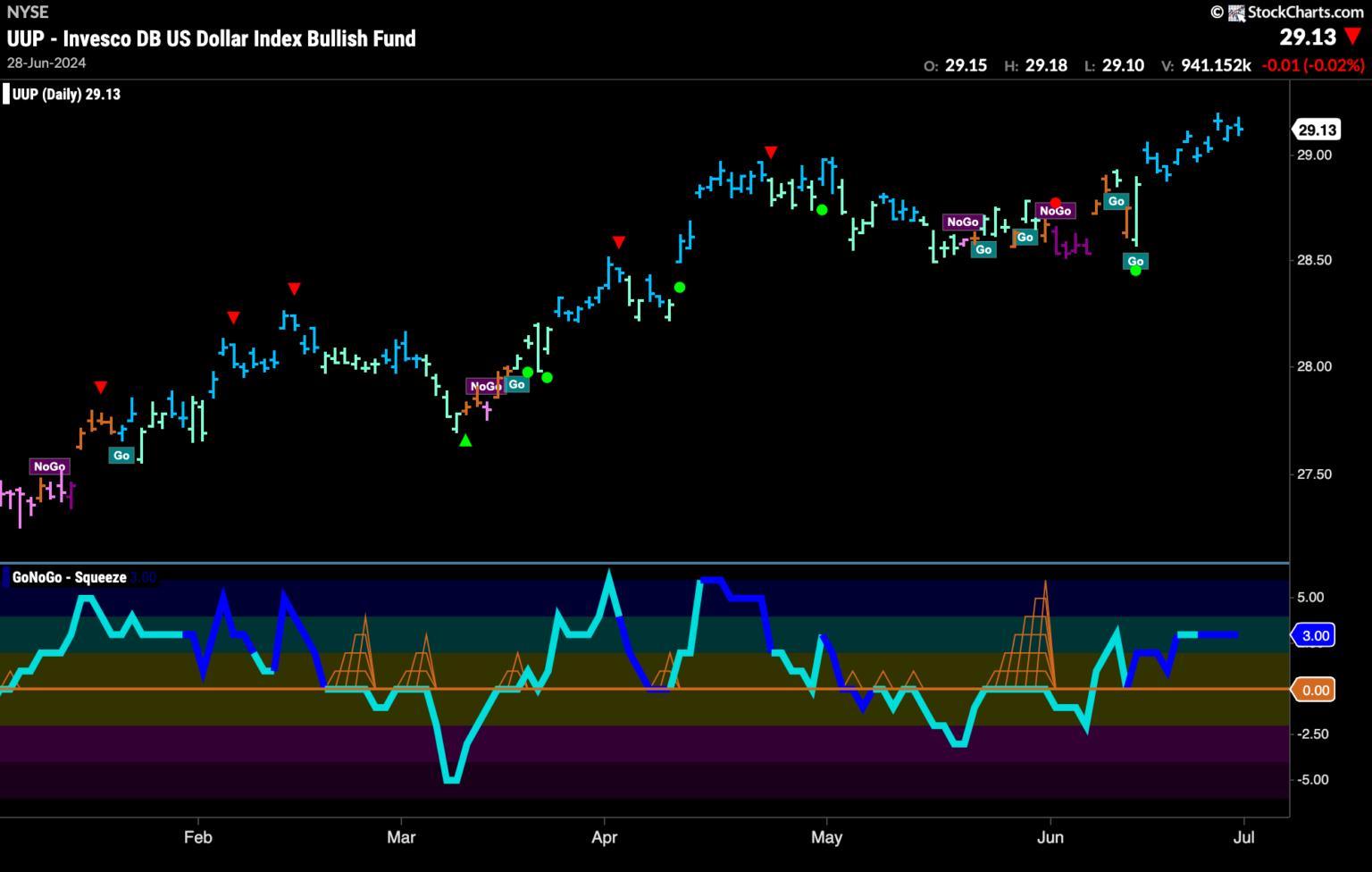The height and width of the screenshot is (872, 1372).
Task: Click the orange 0.00 zero-line tag
Action: tap(1316, 690)
